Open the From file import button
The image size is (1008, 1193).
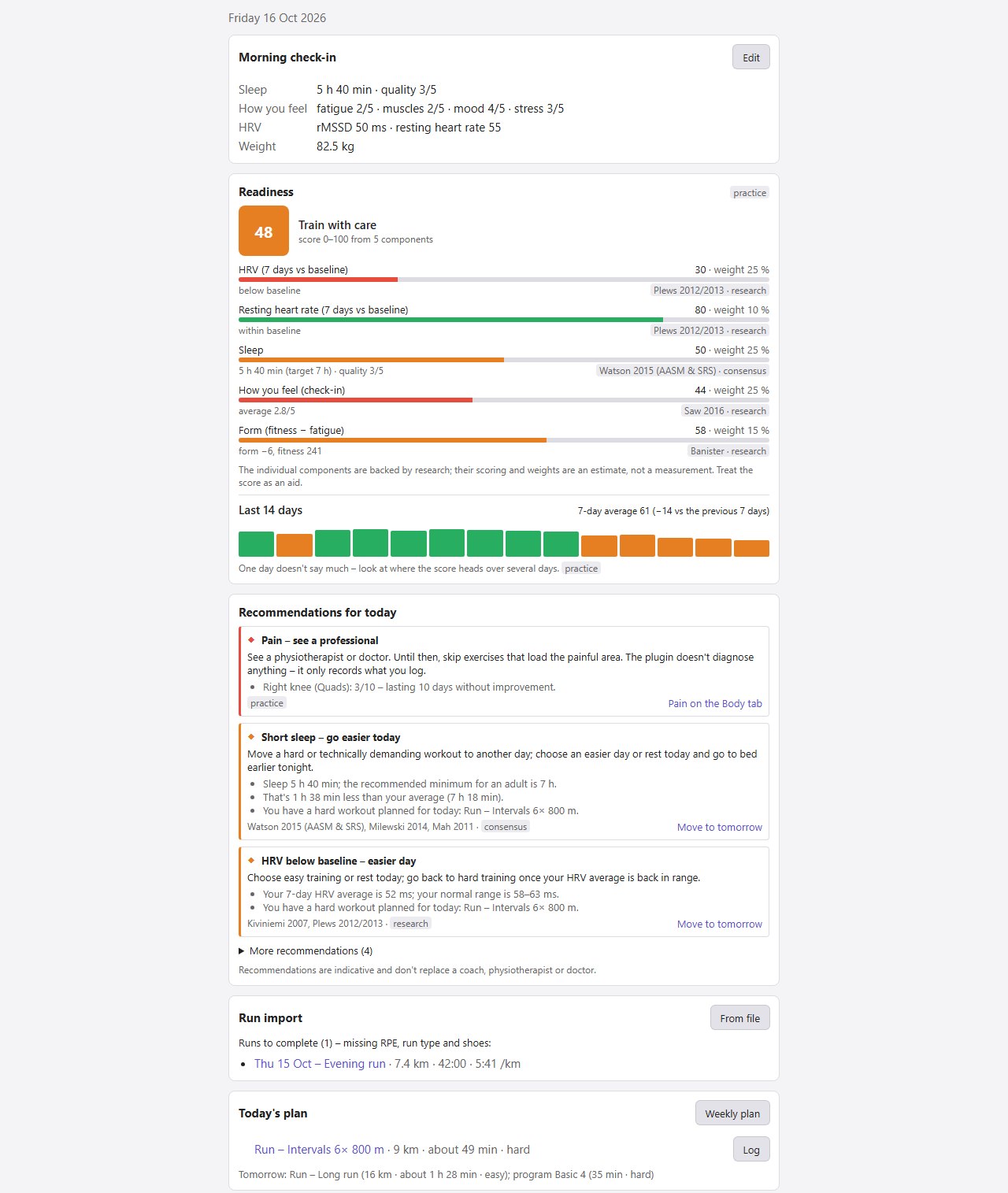tap(740, 1018)
